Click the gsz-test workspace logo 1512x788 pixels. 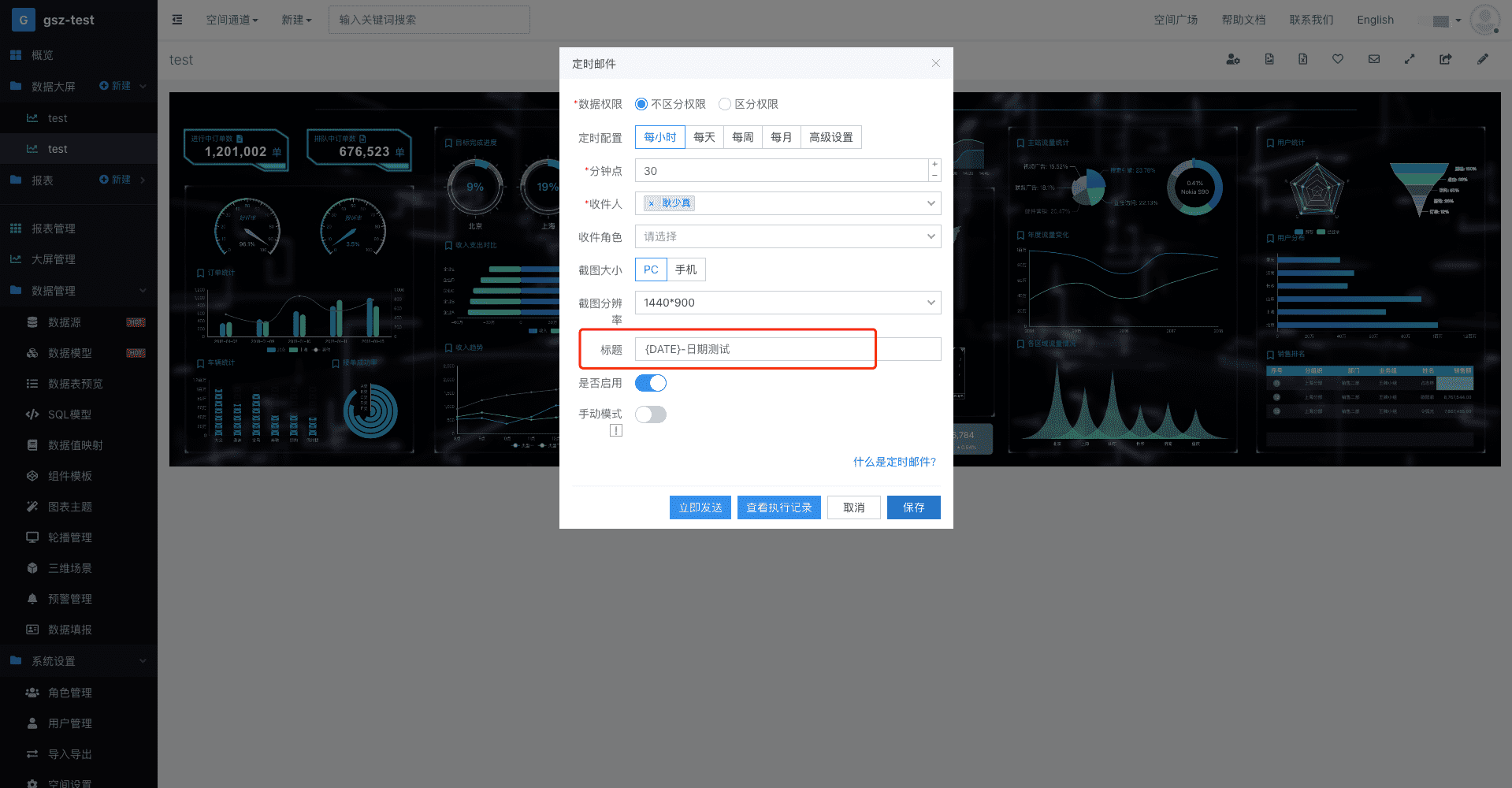pyautogui.click(x=24, y=20)
